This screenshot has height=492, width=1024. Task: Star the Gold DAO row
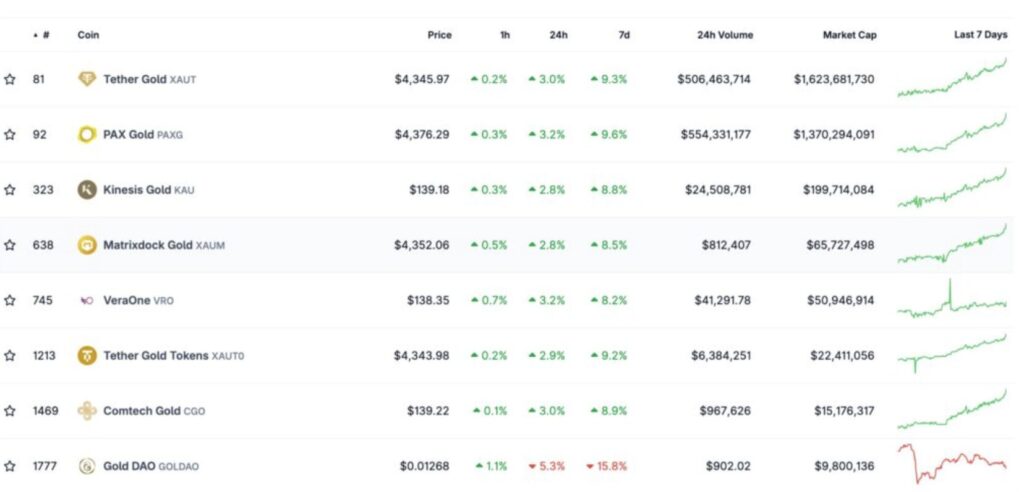click(9, 467)
